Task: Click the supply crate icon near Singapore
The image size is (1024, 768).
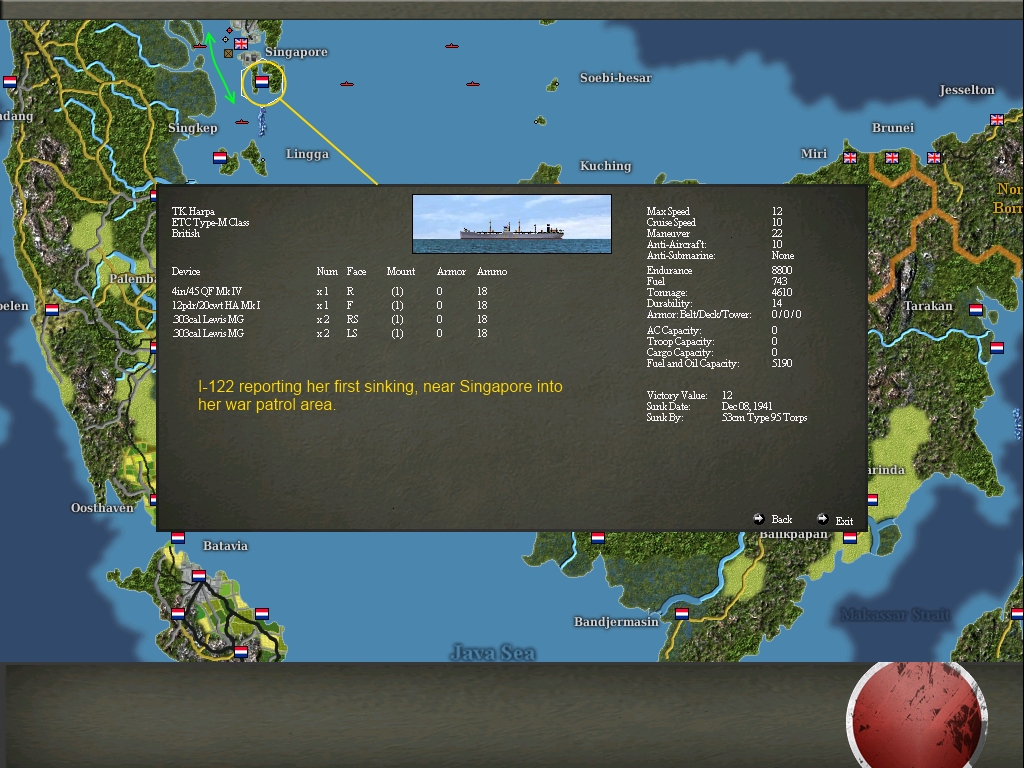Action: click(229, 54)
